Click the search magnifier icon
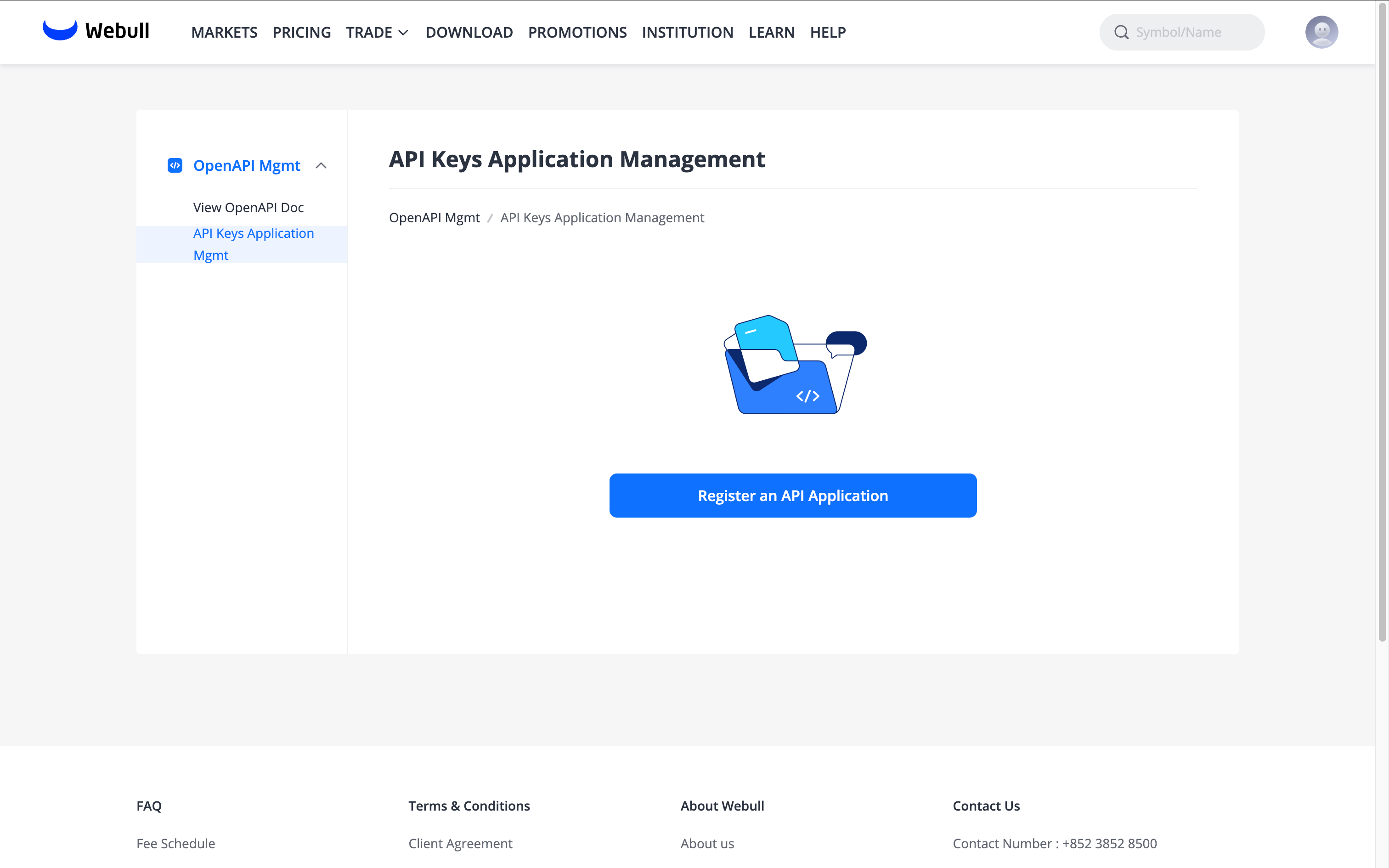This screenshot has width=1389, height=868. [1121, 32]
